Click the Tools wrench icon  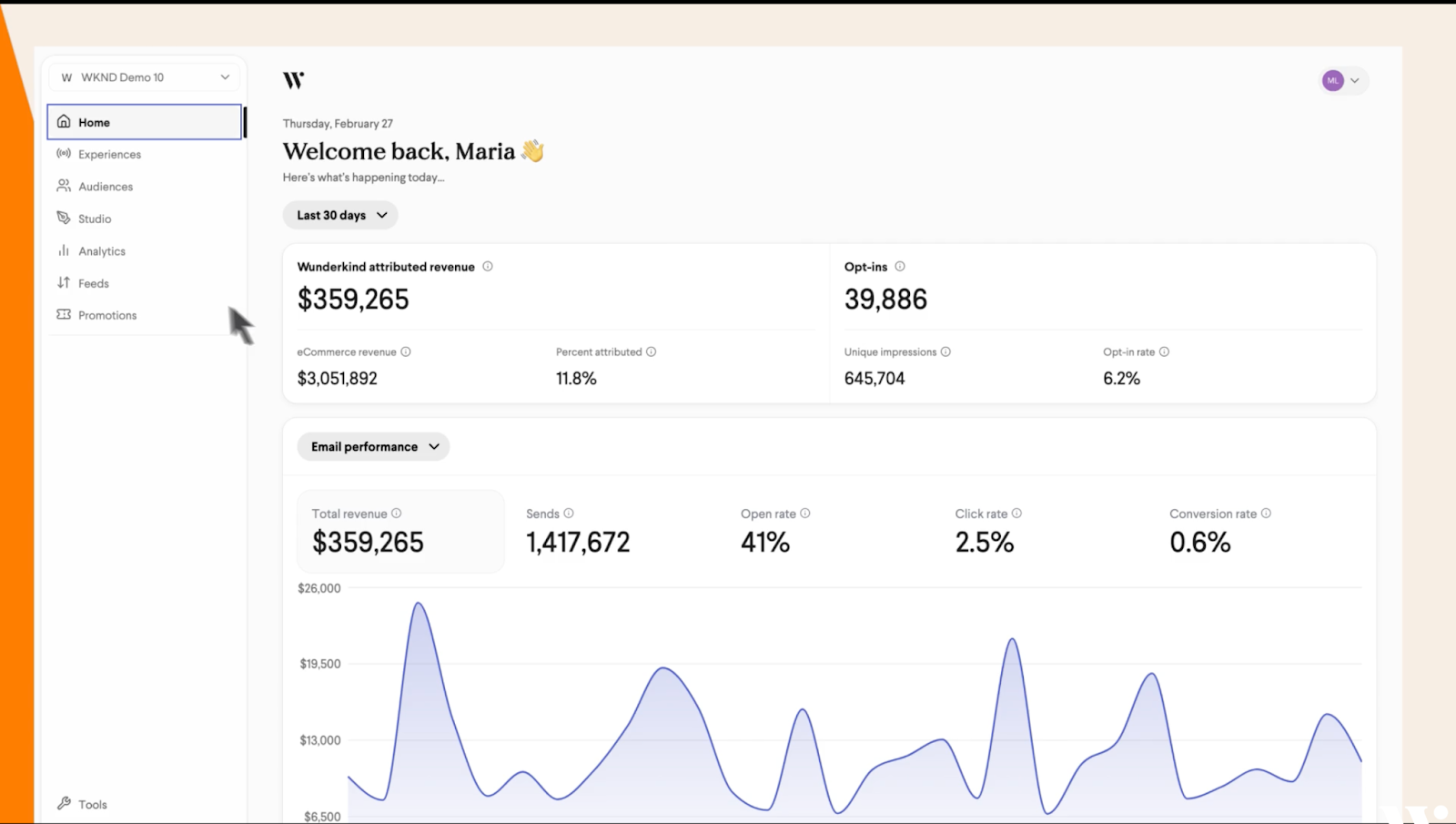[63, 803]
